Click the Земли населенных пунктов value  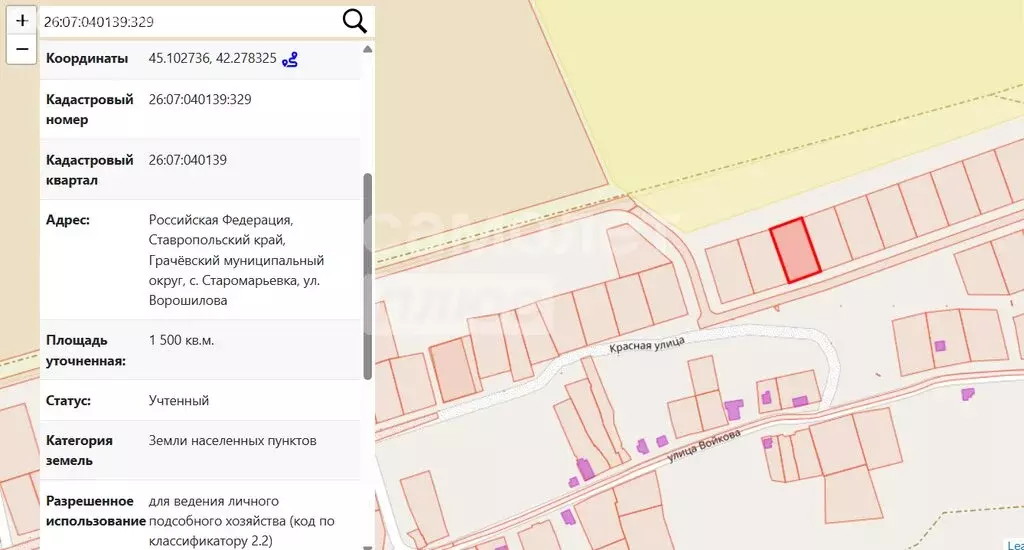(232, 441)
